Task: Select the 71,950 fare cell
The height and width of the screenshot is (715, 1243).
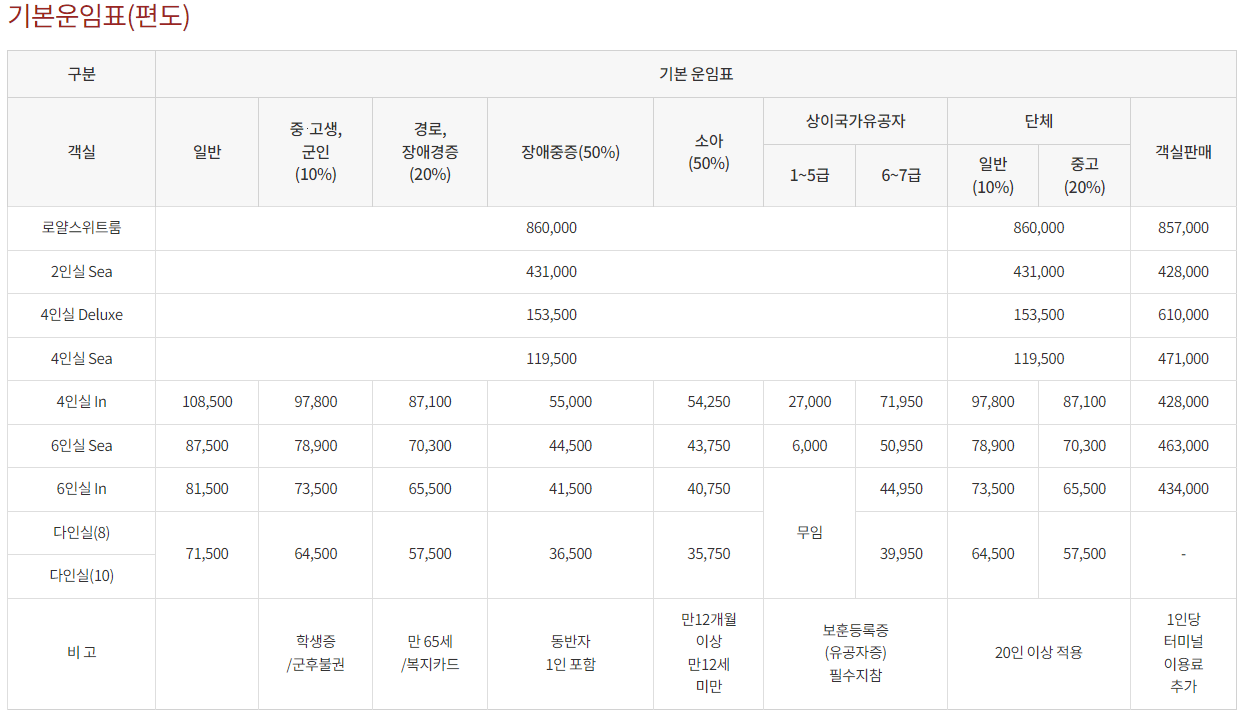Action: click(x=901, y=402)
